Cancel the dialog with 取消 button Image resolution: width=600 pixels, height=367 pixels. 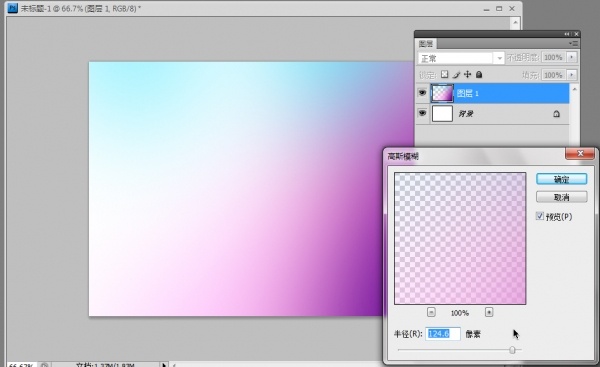click(561, 197)
